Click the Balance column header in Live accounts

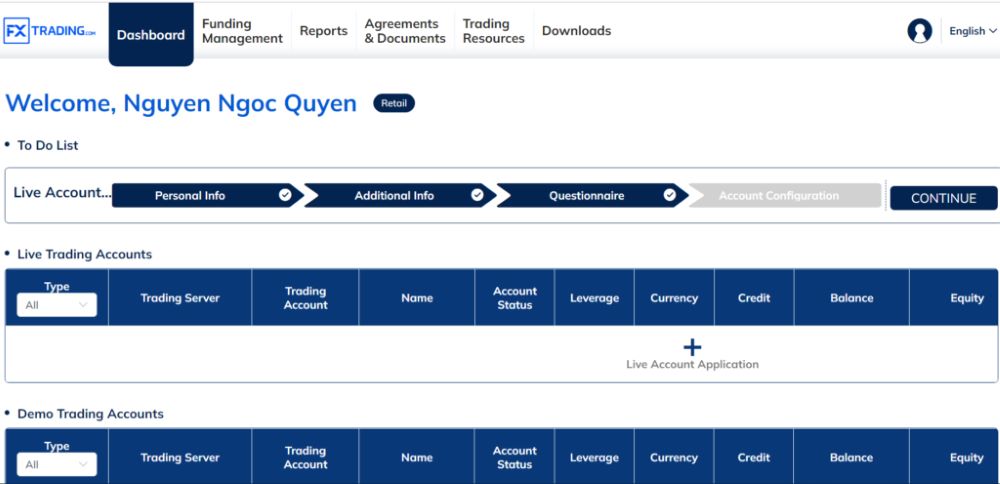coord(851,298)
